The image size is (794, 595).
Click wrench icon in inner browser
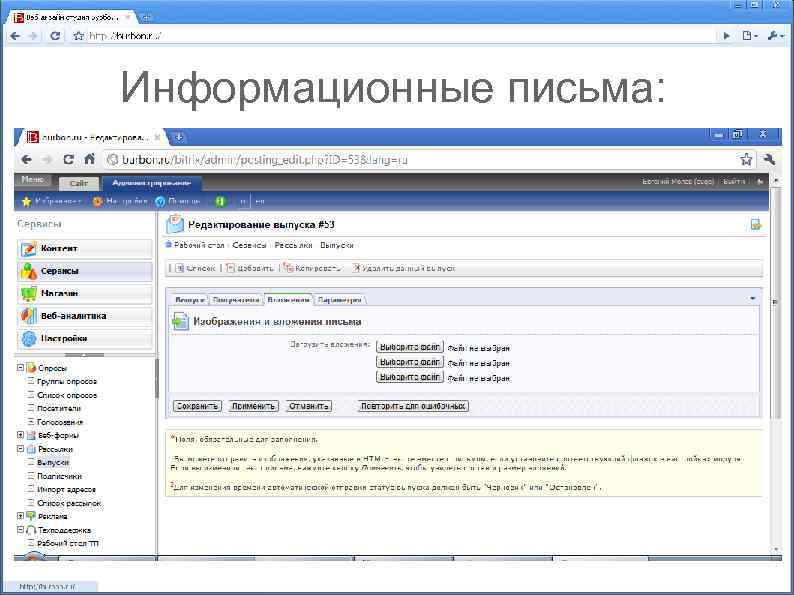pos(769,160)
